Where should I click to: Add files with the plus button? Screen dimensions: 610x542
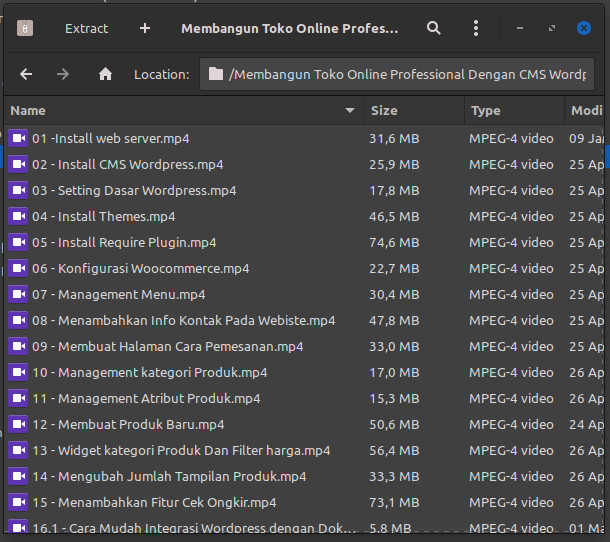tap(145, 28)
